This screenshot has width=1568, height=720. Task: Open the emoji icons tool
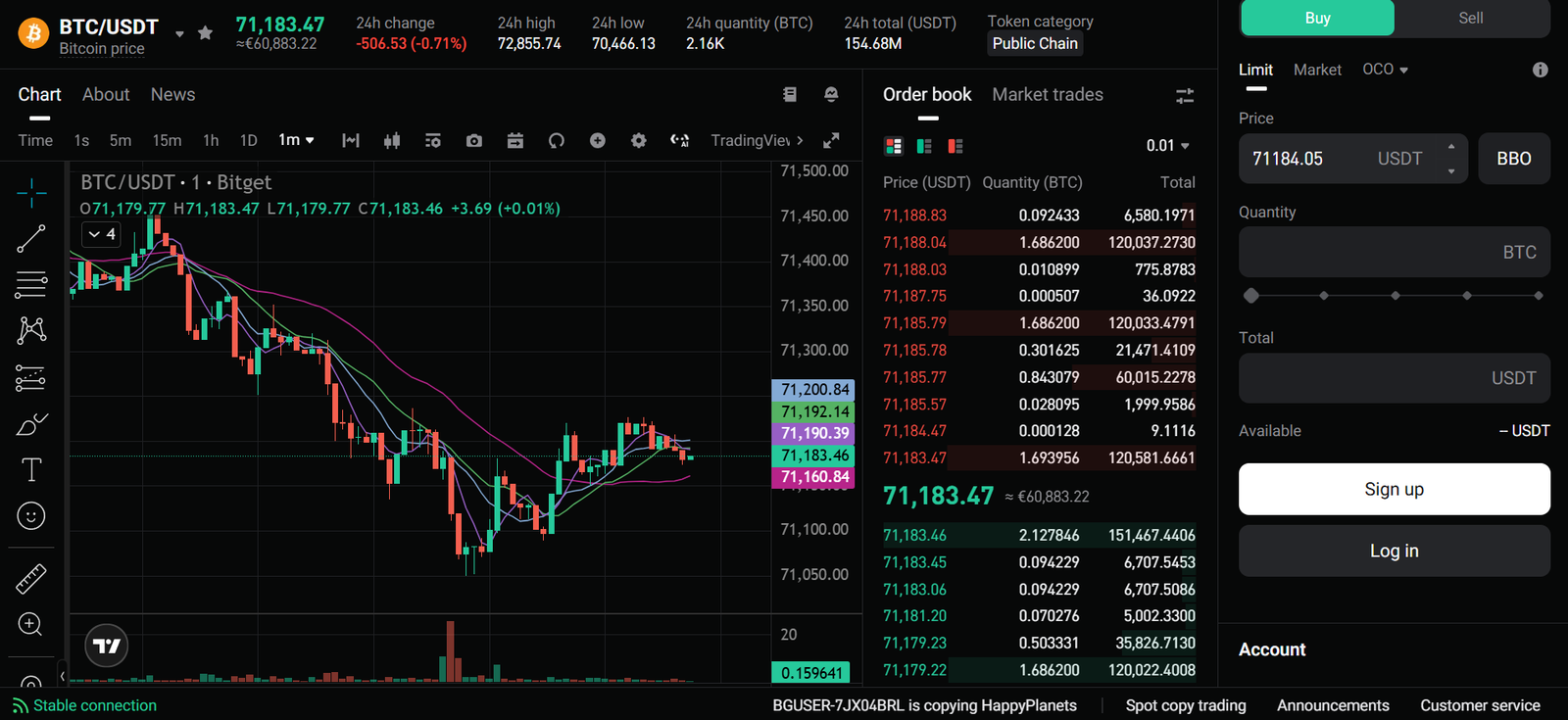31,516
